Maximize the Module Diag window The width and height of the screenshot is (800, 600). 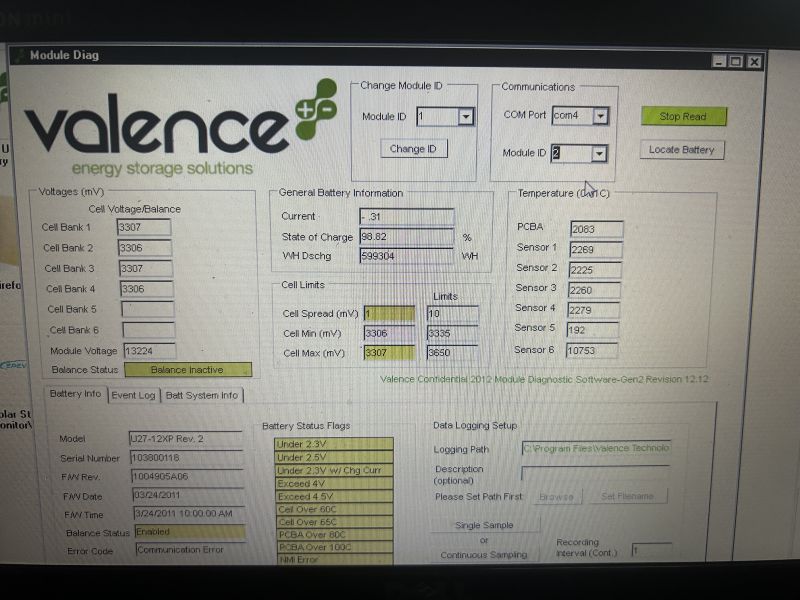click(x=736, y=62)
